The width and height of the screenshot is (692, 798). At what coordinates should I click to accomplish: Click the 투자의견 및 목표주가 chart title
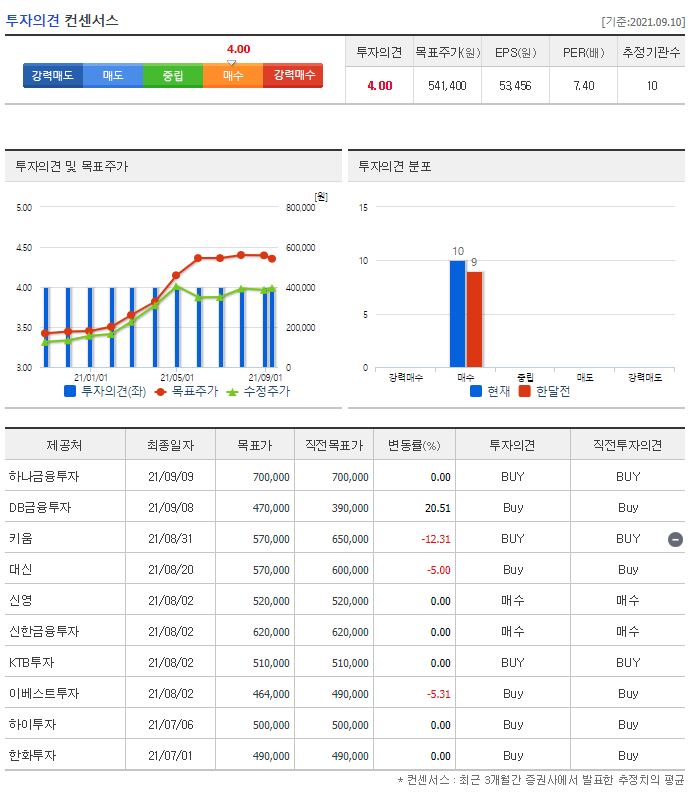click(x=72, y=166)
